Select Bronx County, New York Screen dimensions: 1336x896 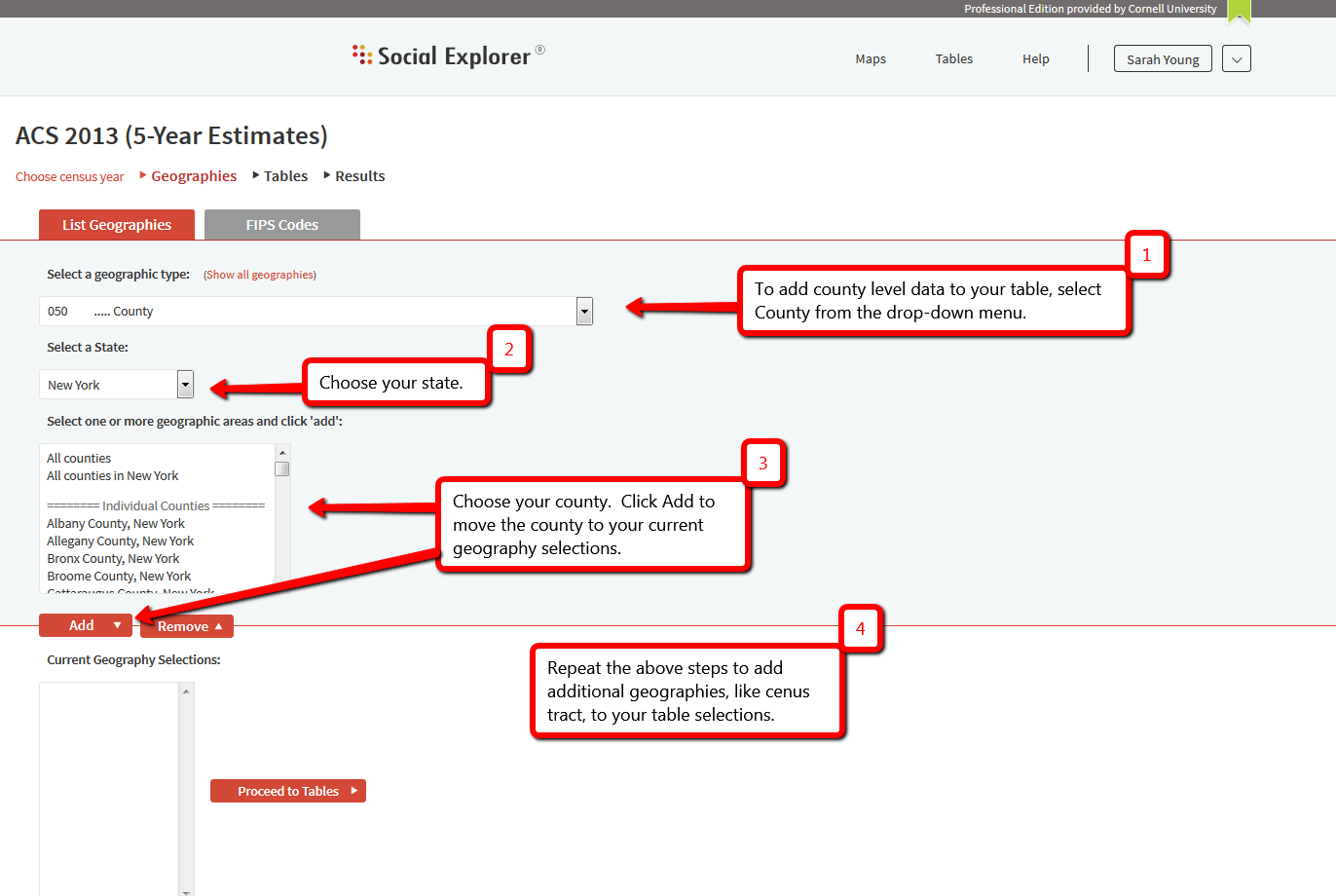point(113,559)
